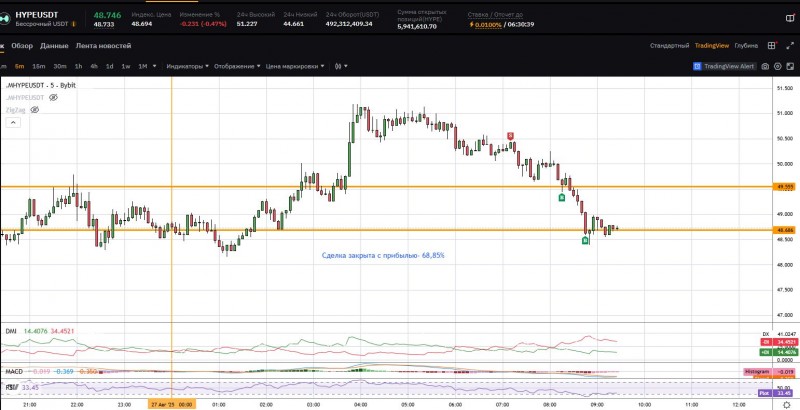This screenshot has height=410, width=800.
Task: Click the open interest value 5,941,610.70
Action: pos(417,27)
